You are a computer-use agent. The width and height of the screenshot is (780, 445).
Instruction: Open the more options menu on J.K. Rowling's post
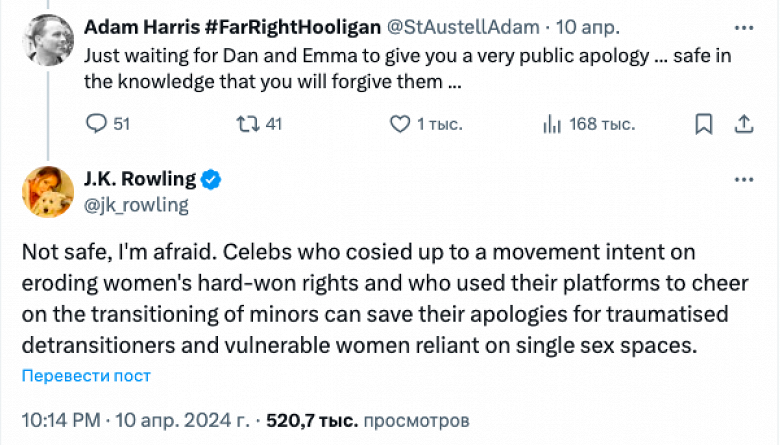tap(744, 180)
